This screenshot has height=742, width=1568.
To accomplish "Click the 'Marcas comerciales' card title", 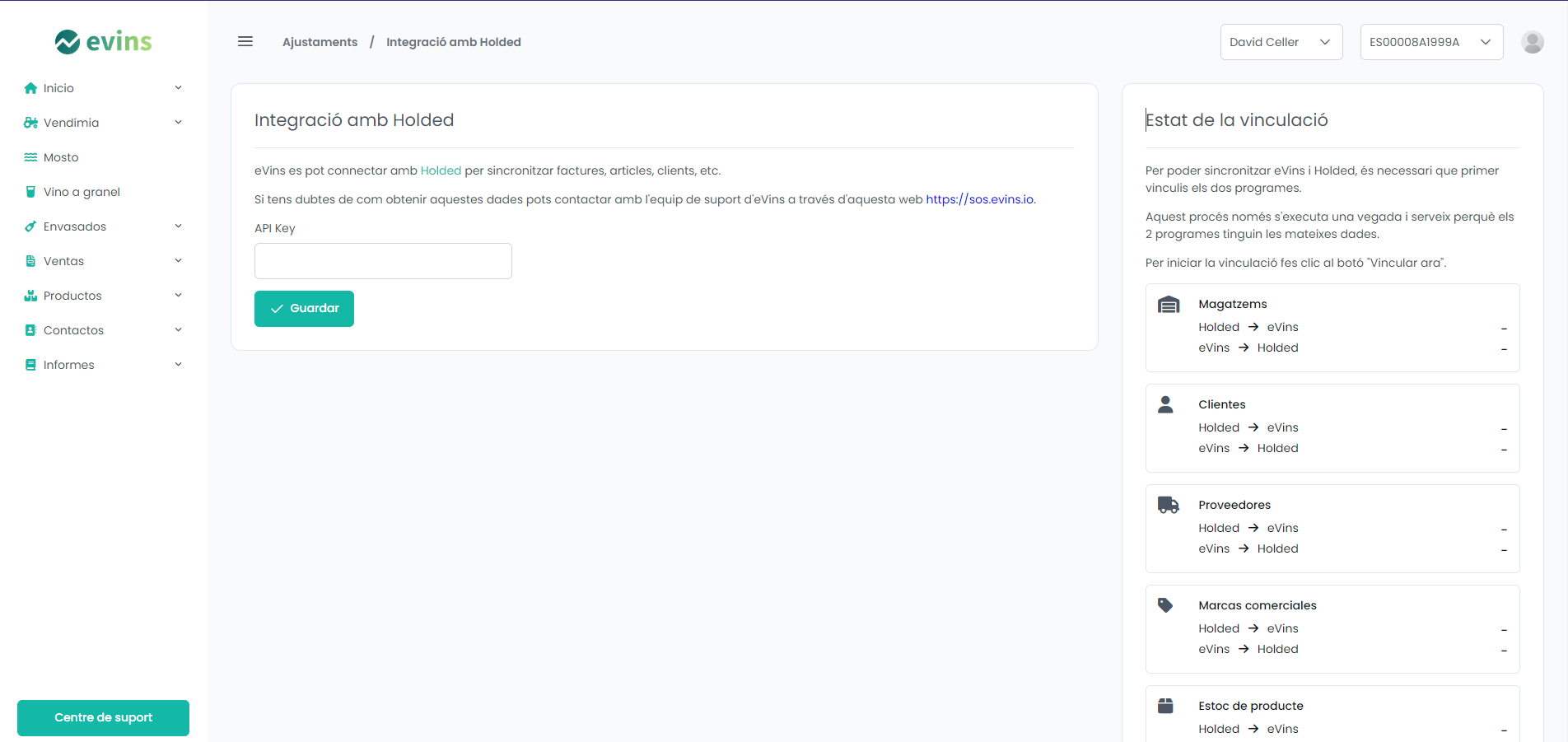I will [x=1258, y=605].
